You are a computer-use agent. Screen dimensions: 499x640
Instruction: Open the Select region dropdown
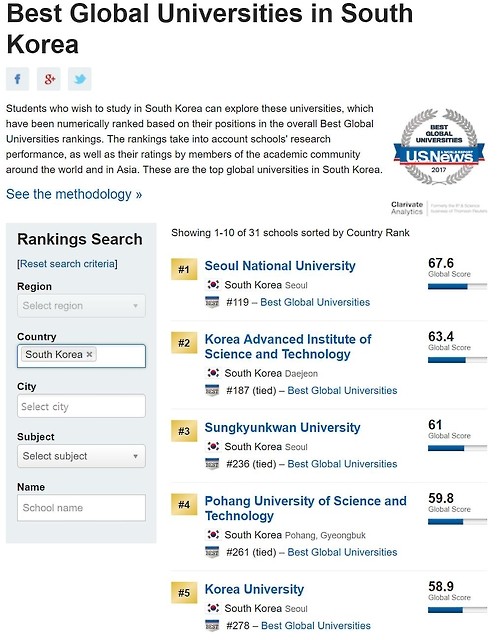pyautogui.click(x=81, y=306)
